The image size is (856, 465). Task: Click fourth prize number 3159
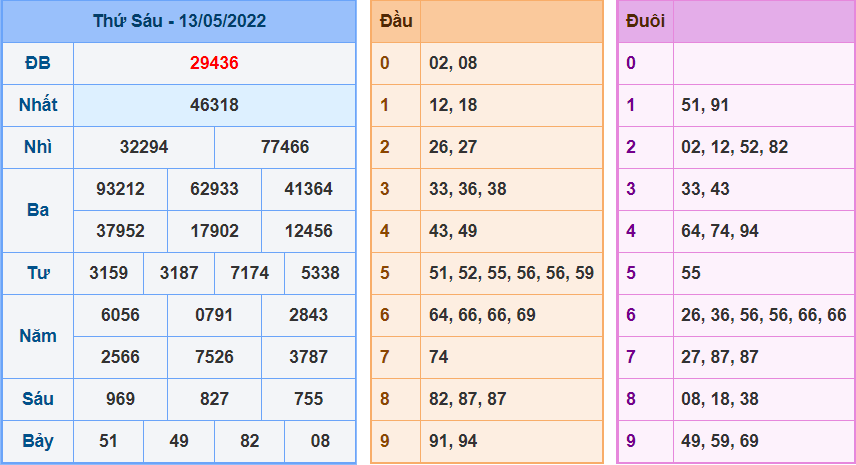[x=109, y=273]
